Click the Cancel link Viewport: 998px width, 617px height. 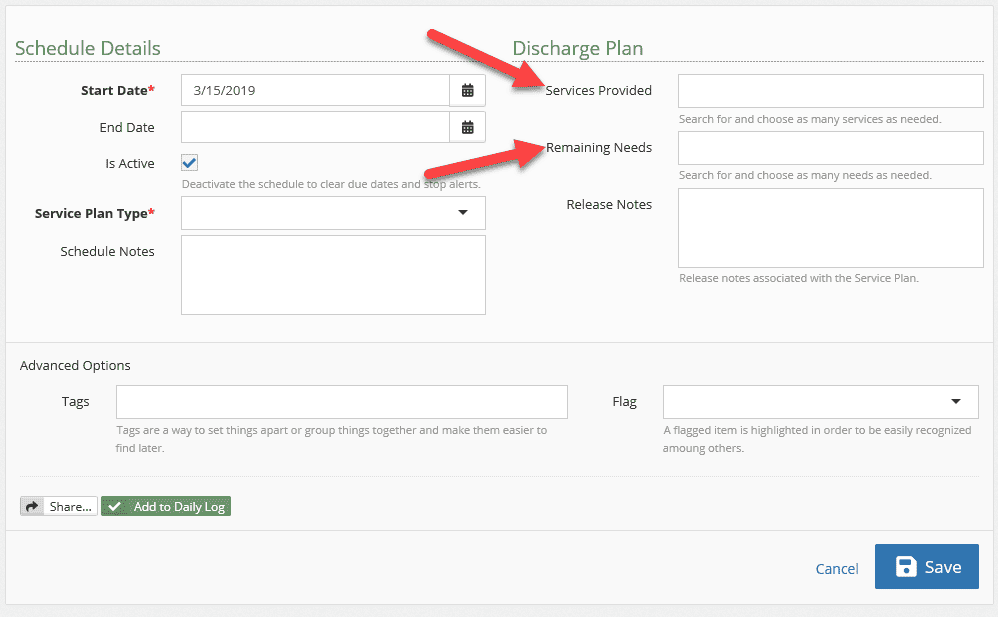[836, 569]
